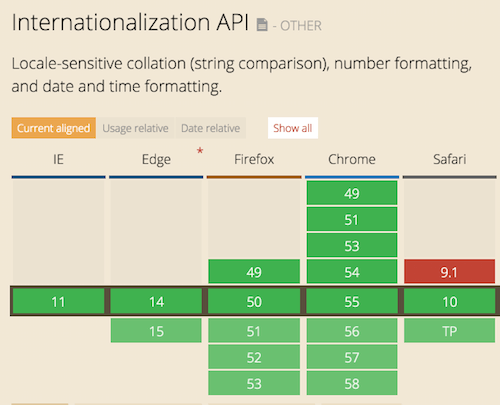Select the Chrome 56 future version cell

(352, 331)
